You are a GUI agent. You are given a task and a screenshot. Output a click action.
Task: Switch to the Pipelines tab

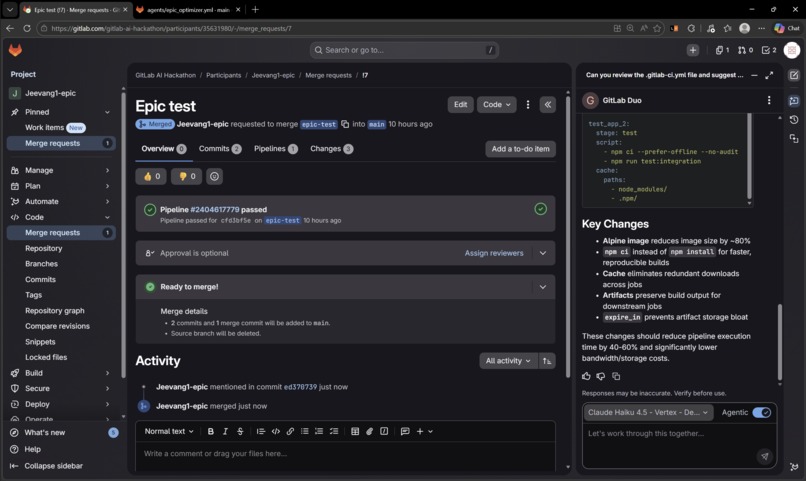[x=276, y=149]
